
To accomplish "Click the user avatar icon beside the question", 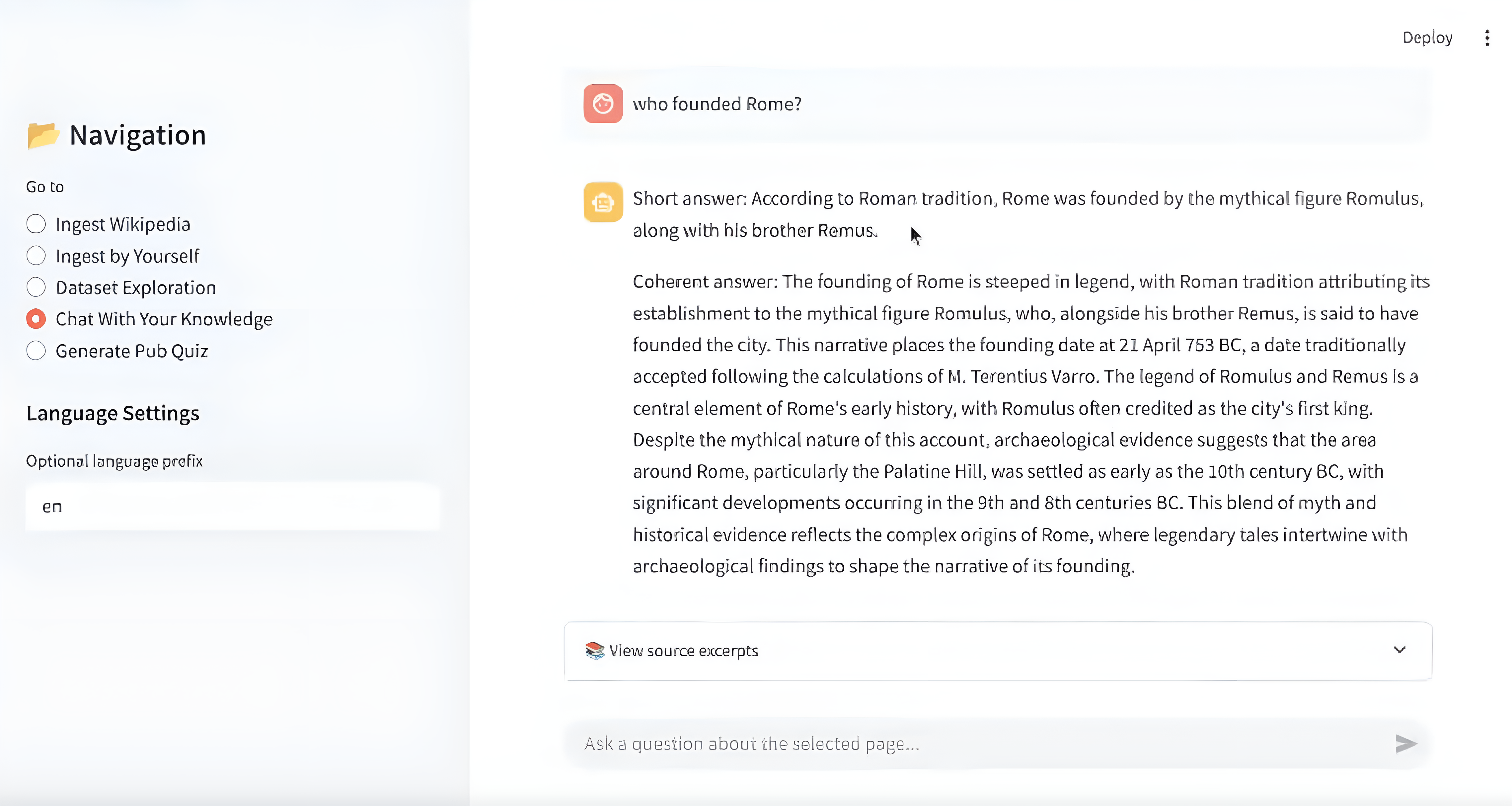I will tap(603, 104).
